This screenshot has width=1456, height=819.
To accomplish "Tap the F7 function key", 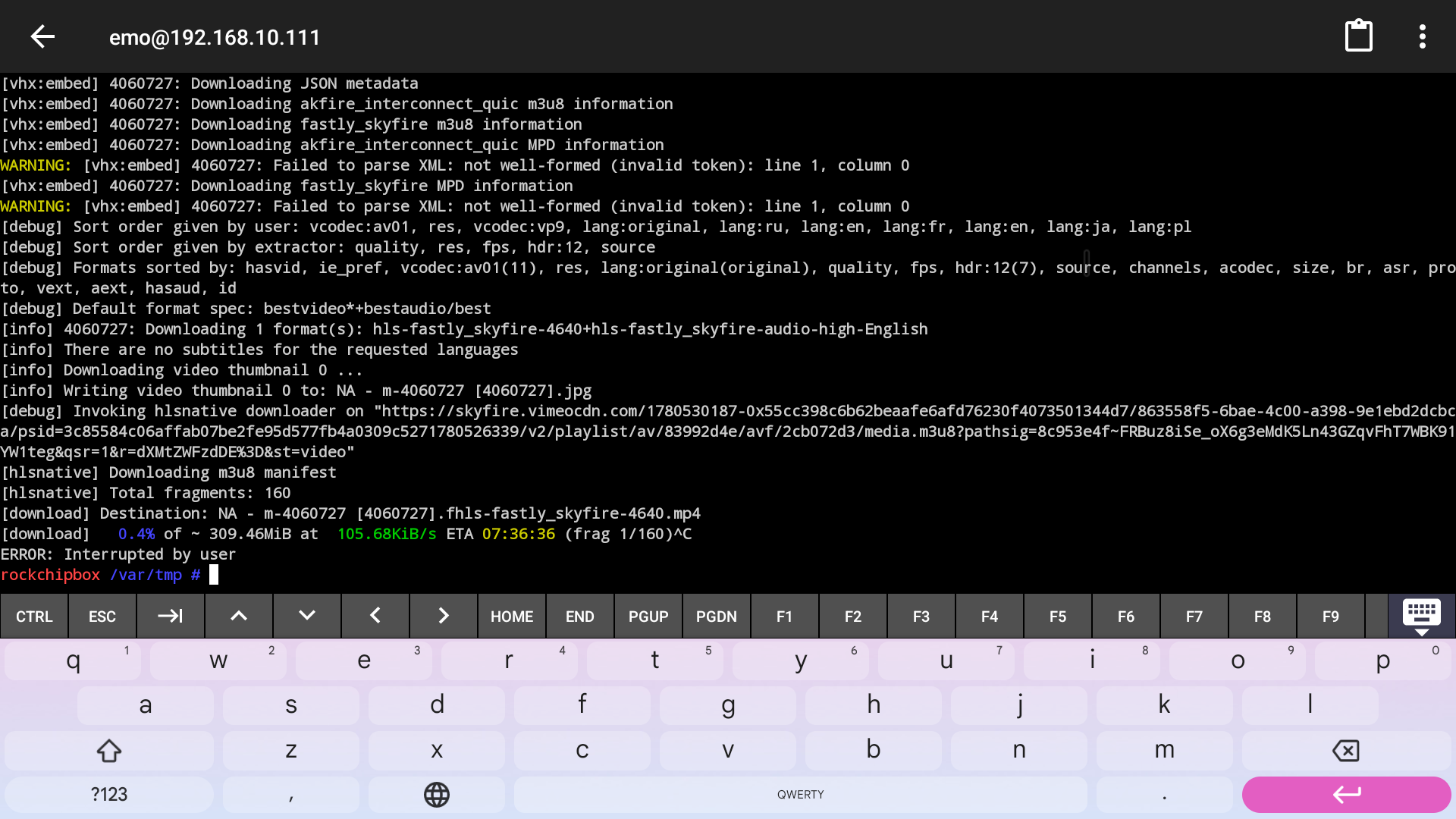I will (x=1194, y=617).
